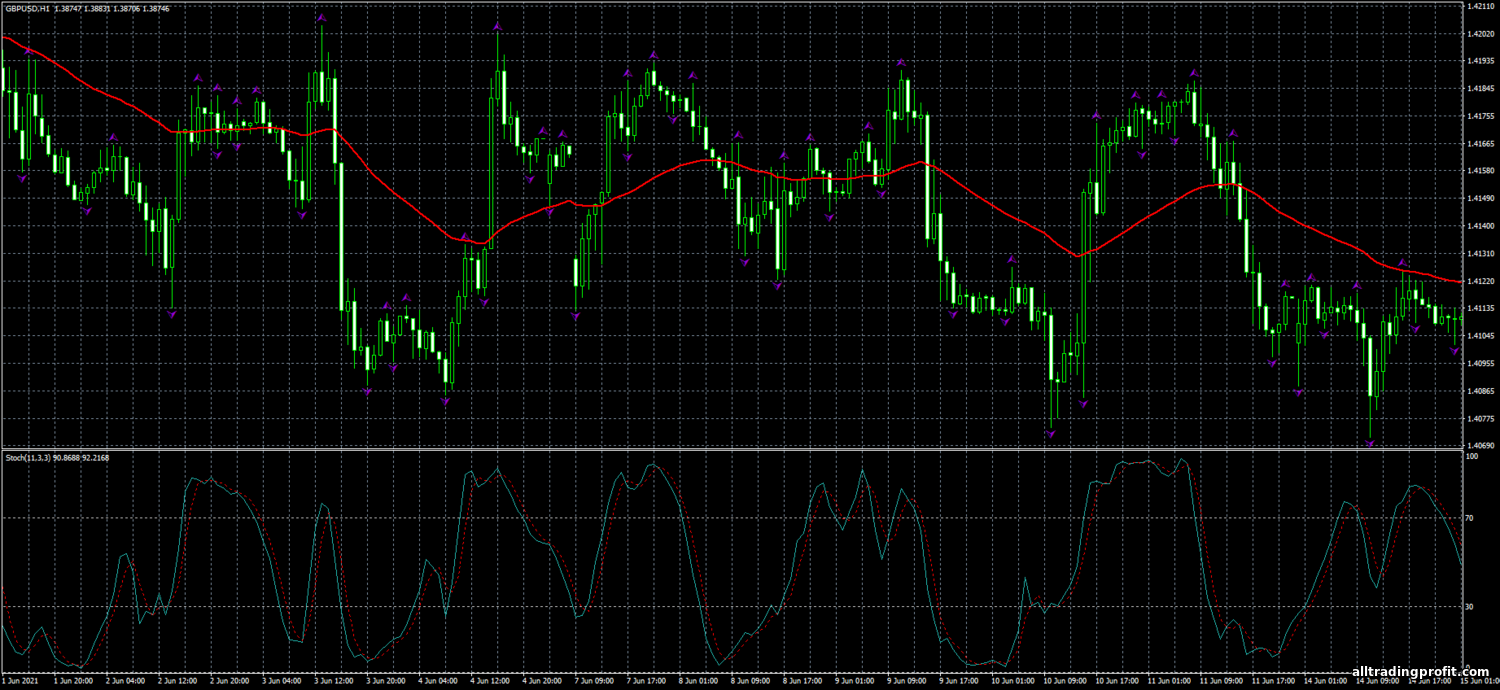Click the 1.41400 price scale label
Image resolution: width=1500 pixels, height=690 pixels.
coord(1481,226)
